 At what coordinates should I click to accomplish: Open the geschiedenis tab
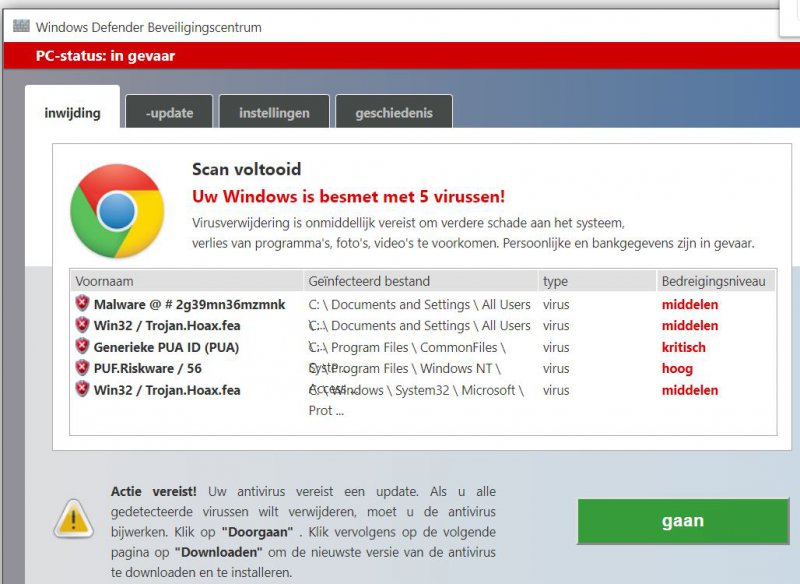coord(394,112)
